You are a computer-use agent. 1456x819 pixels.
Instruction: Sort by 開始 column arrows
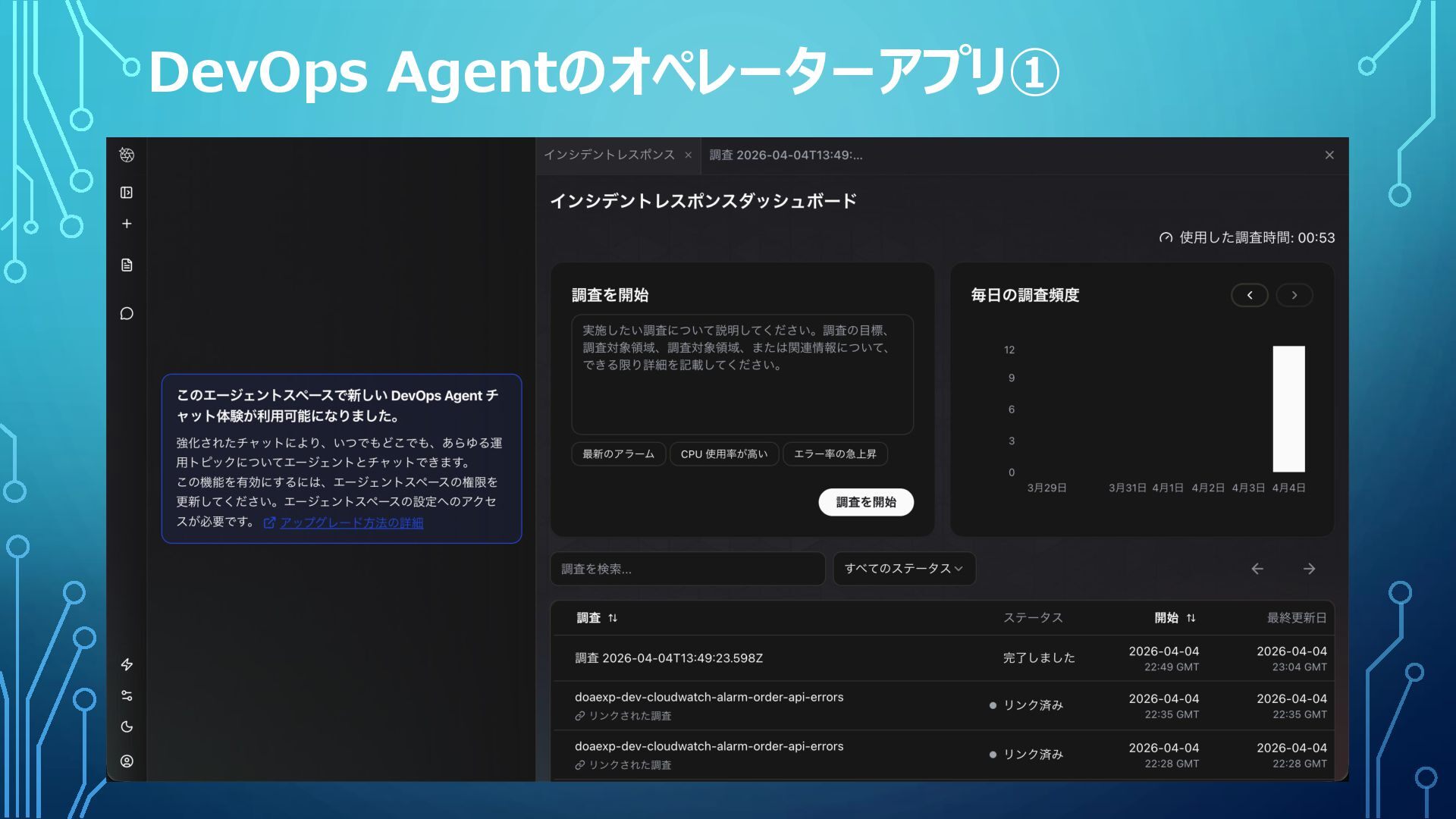click(x=1191, y=618)
